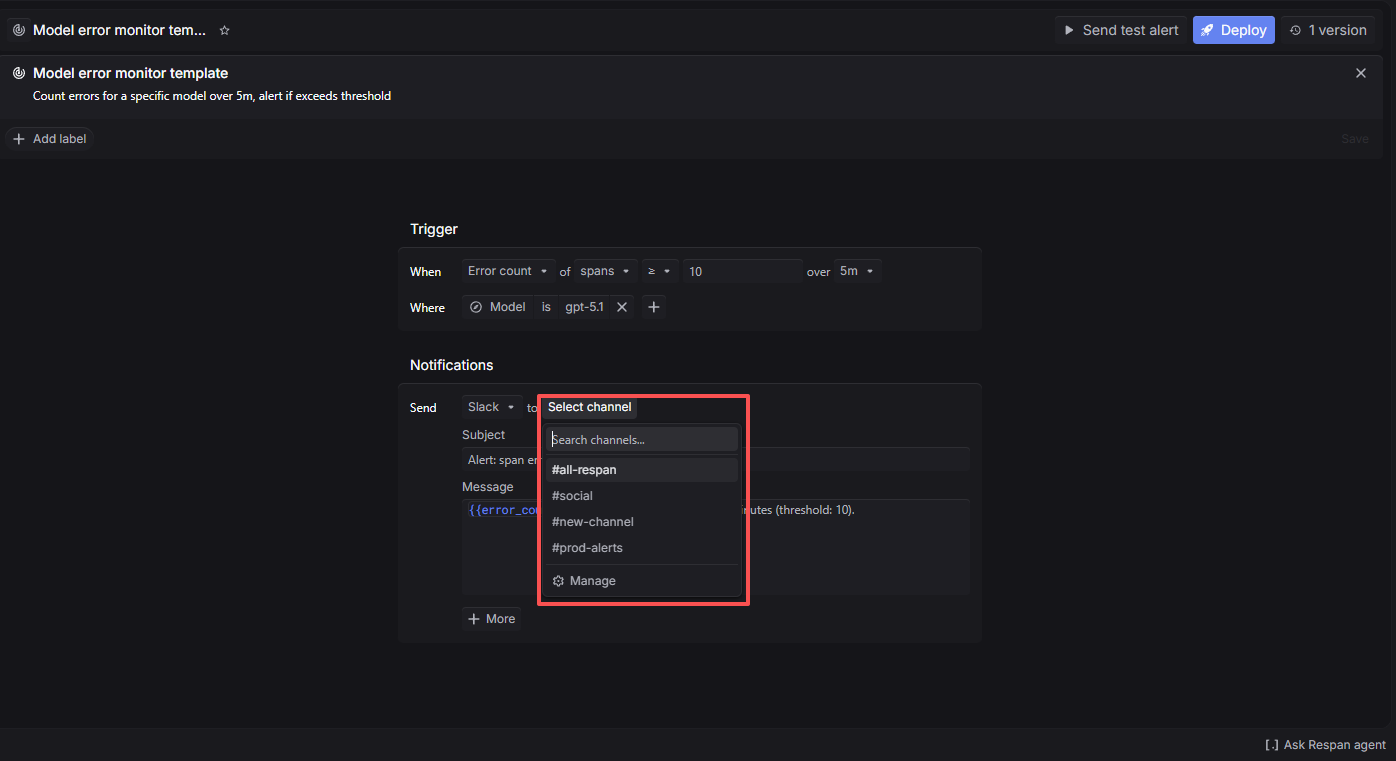Add a new Where filter condition
This screenshot has height=761, width=1396.
[x=654, y=306]
